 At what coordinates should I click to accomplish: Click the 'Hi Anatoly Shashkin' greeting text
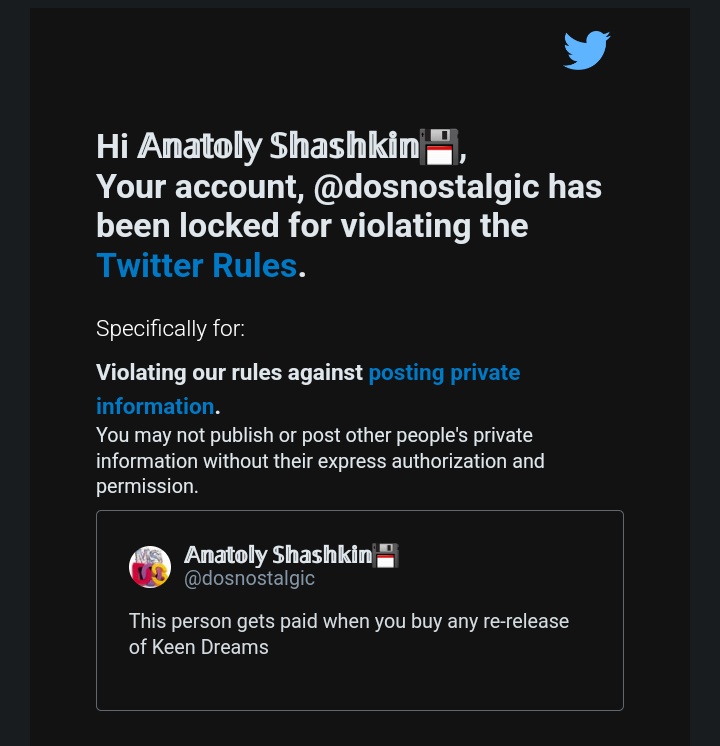(257, 147)
